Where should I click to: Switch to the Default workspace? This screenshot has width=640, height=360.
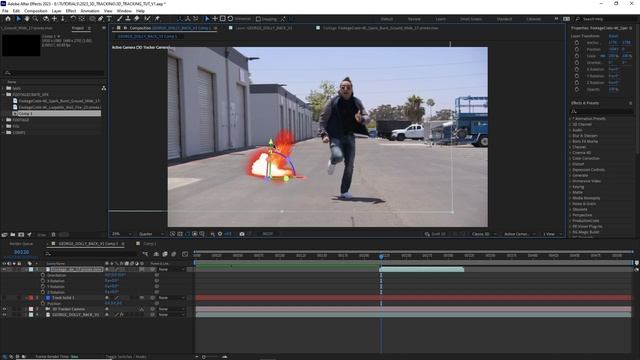point(387,19)
